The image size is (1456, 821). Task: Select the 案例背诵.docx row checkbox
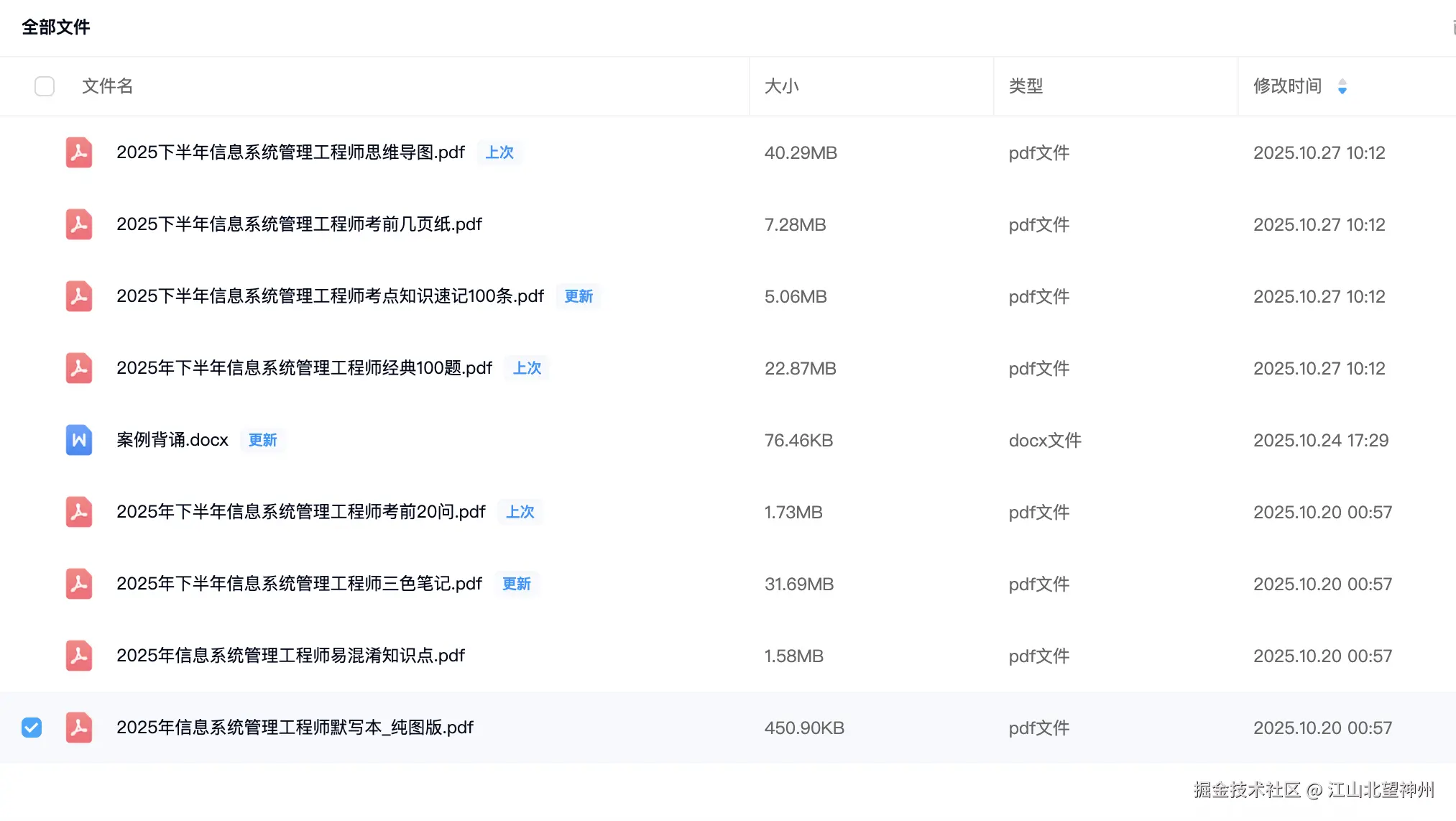[32, 440]
